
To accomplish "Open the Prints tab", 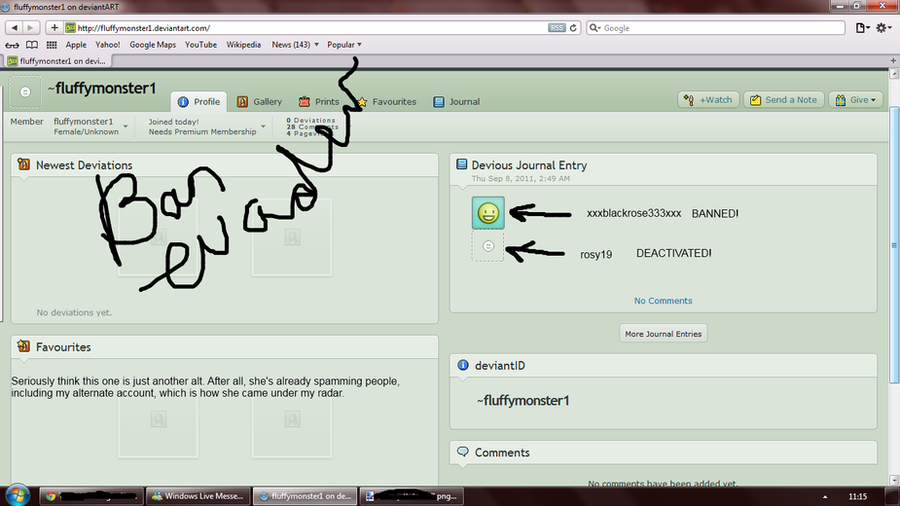I will [x=319, y=102].
